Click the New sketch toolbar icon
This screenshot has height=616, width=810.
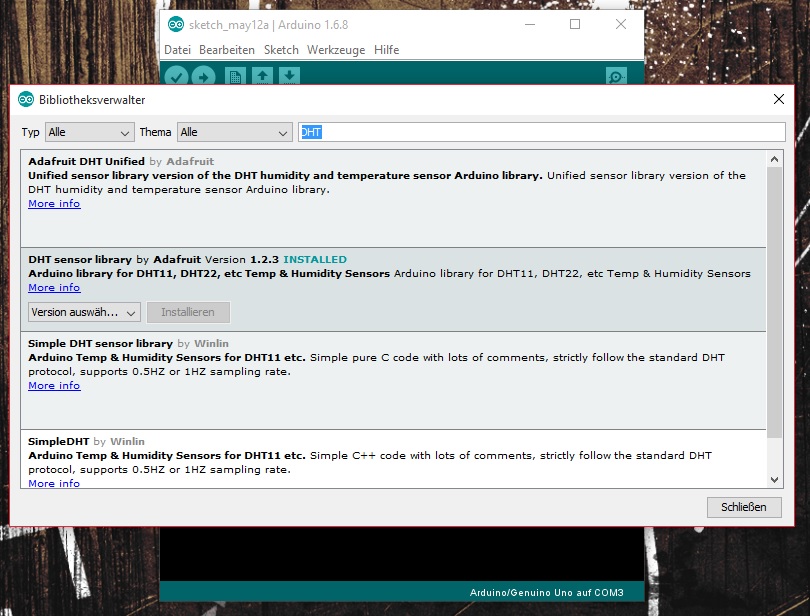[235, 76]
